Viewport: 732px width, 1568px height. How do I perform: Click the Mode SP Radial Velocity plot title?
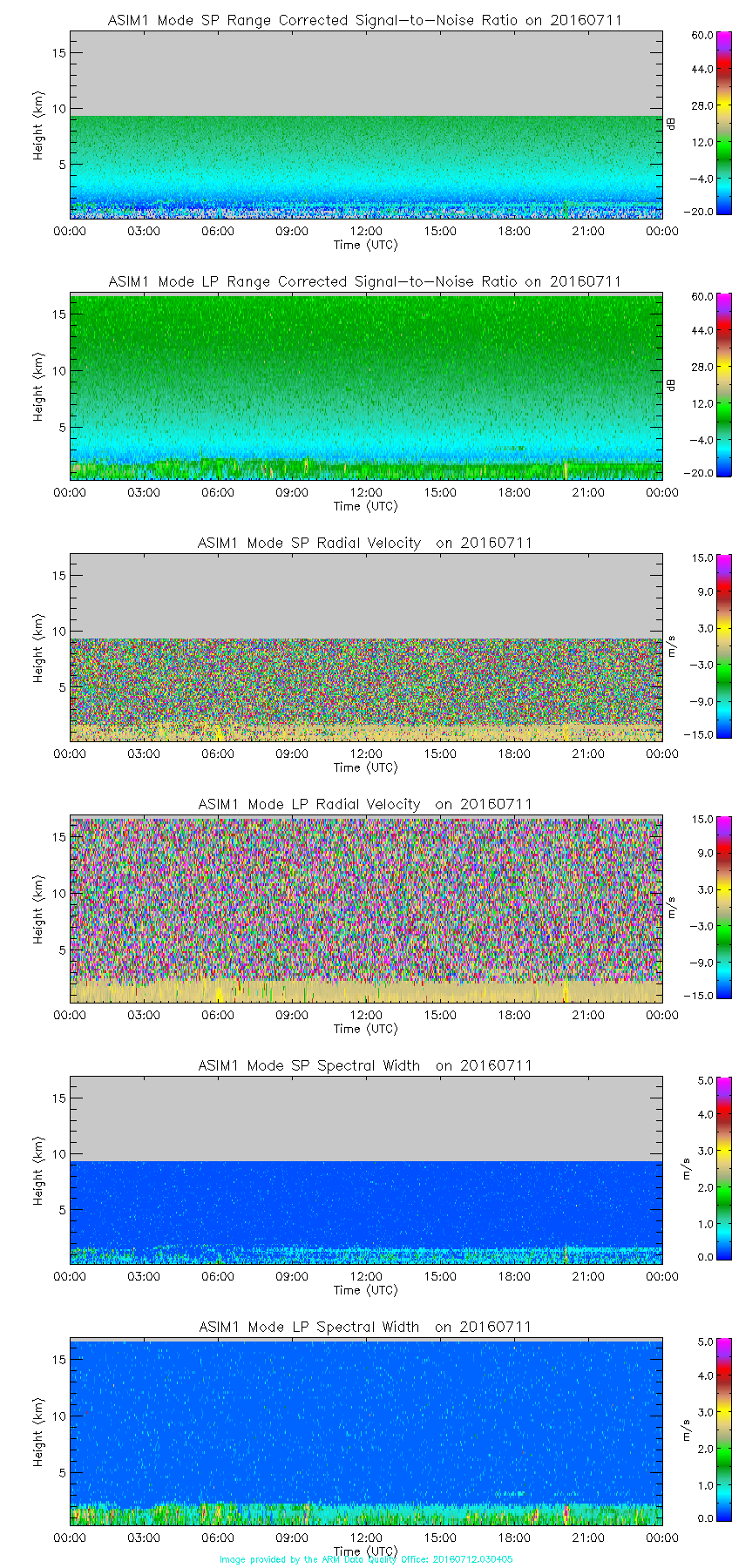(365, 543)
